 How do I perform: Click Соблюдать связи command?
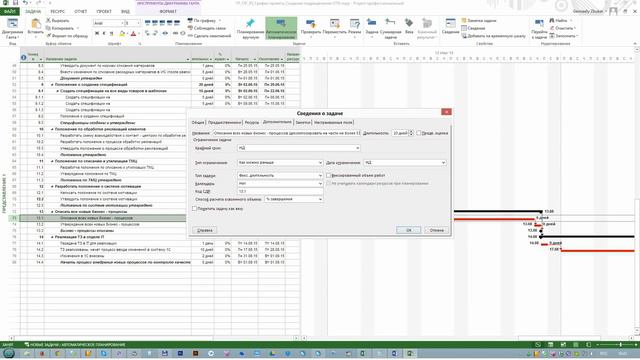(207, 28)
